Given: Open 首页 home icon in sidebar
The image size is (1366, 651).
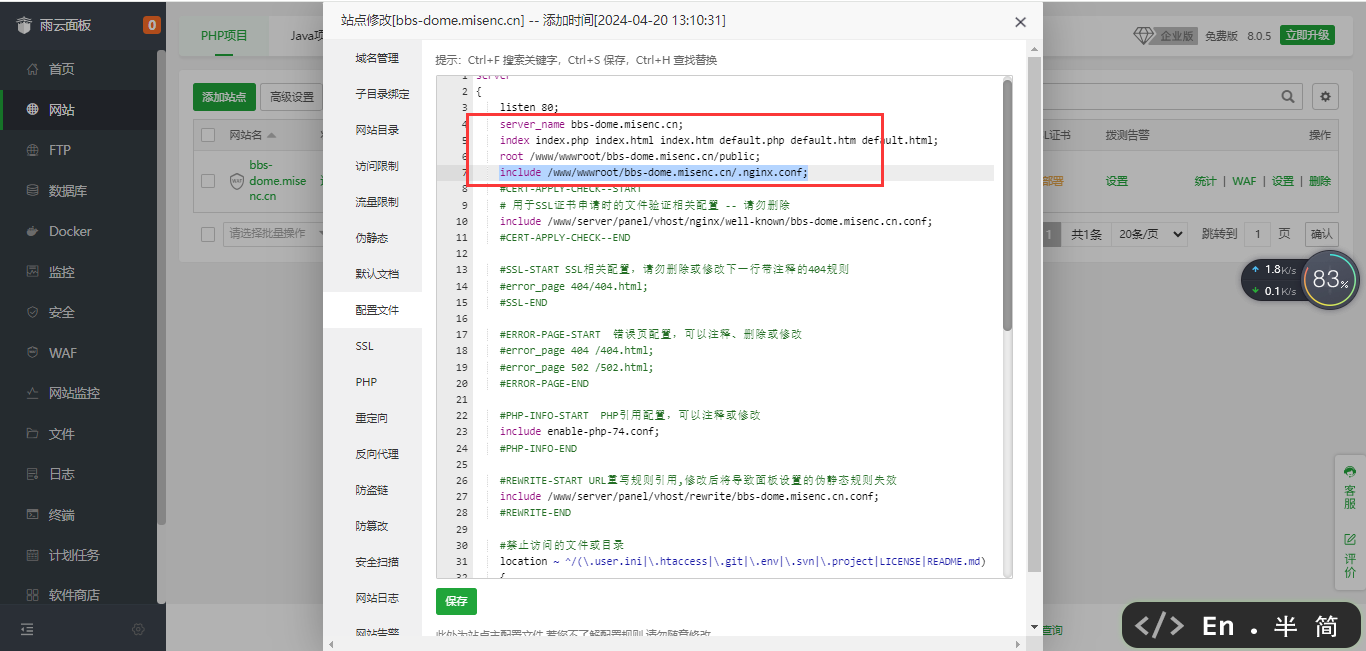Looking at the screenshot, I should [x=32, y=69].
